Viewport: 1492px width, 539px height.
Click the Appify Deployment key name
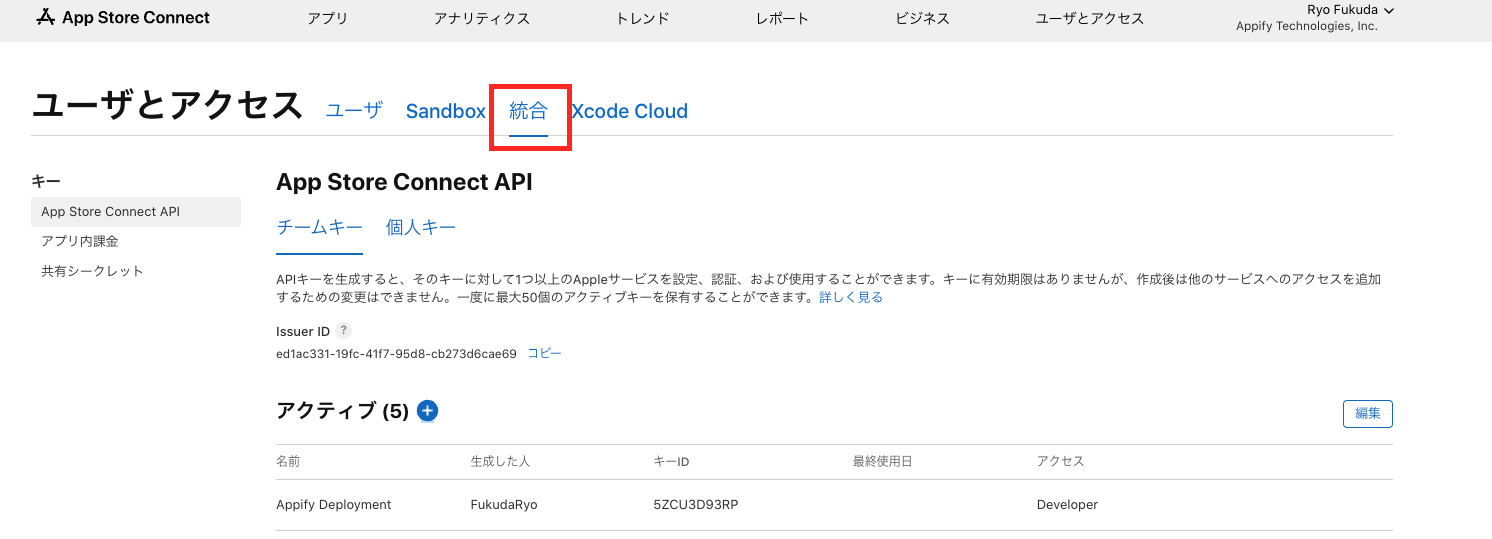point(334,505)
